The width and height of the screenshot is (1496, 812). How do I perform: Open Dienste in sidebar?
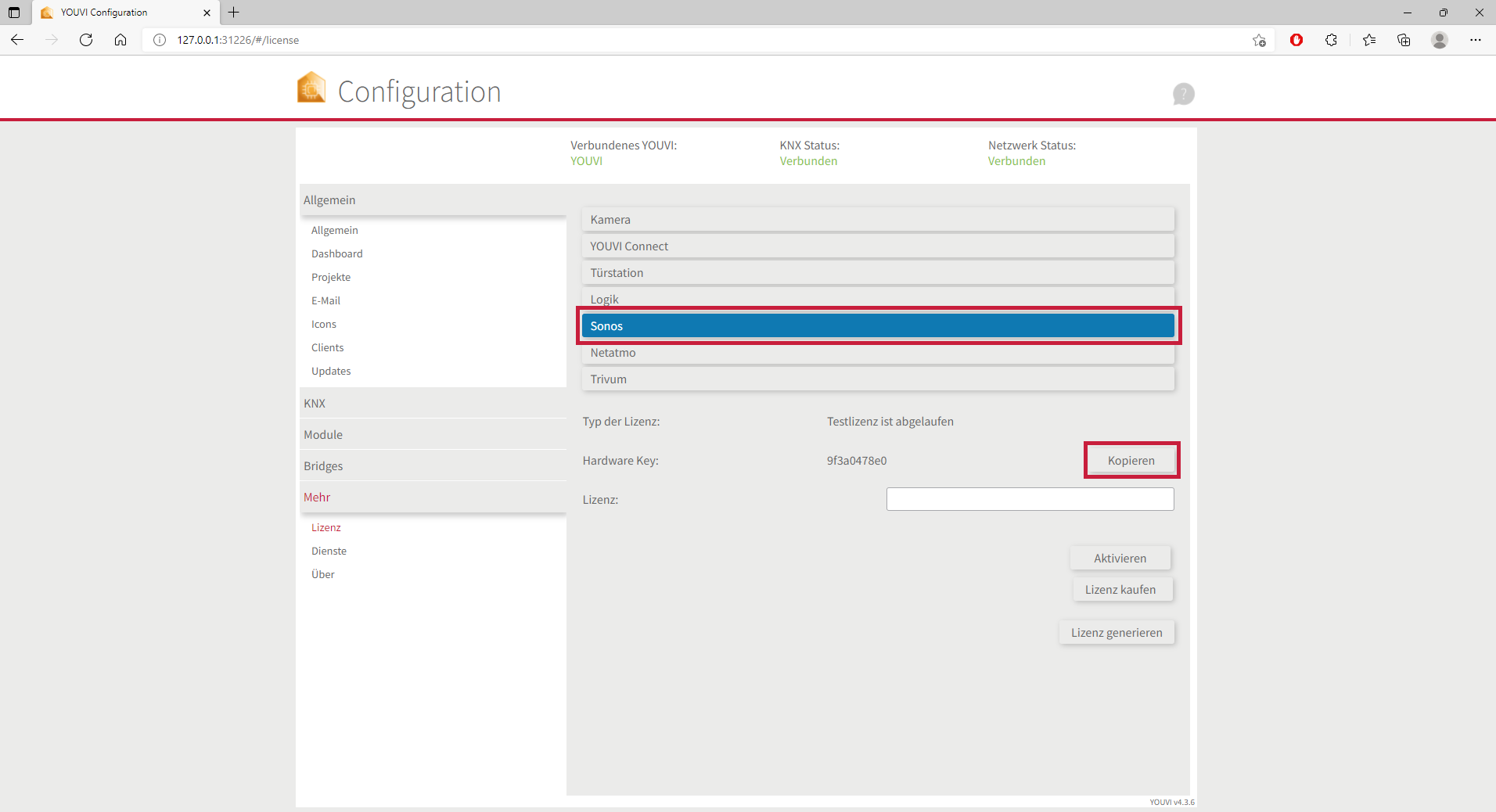click(x=329, y=551)
